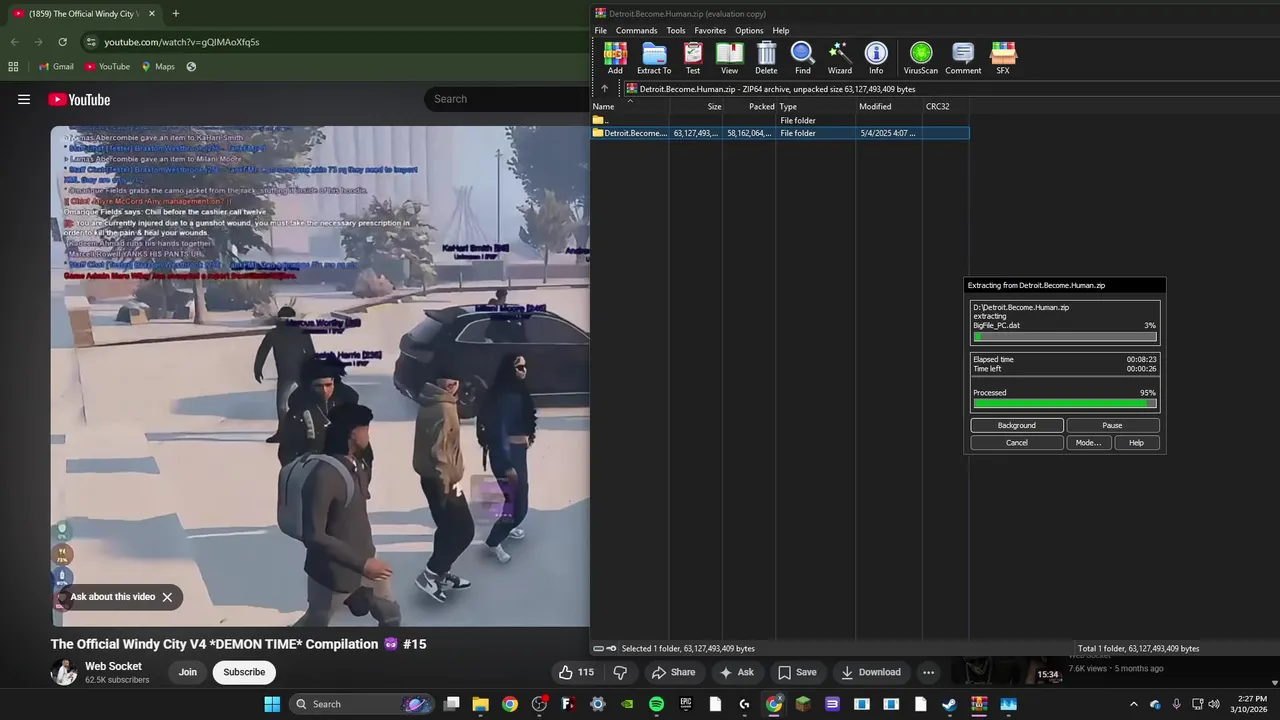Send extraction to Background
The width and height of the screenshot is (1280, 720).
(x=1017, y=425)
